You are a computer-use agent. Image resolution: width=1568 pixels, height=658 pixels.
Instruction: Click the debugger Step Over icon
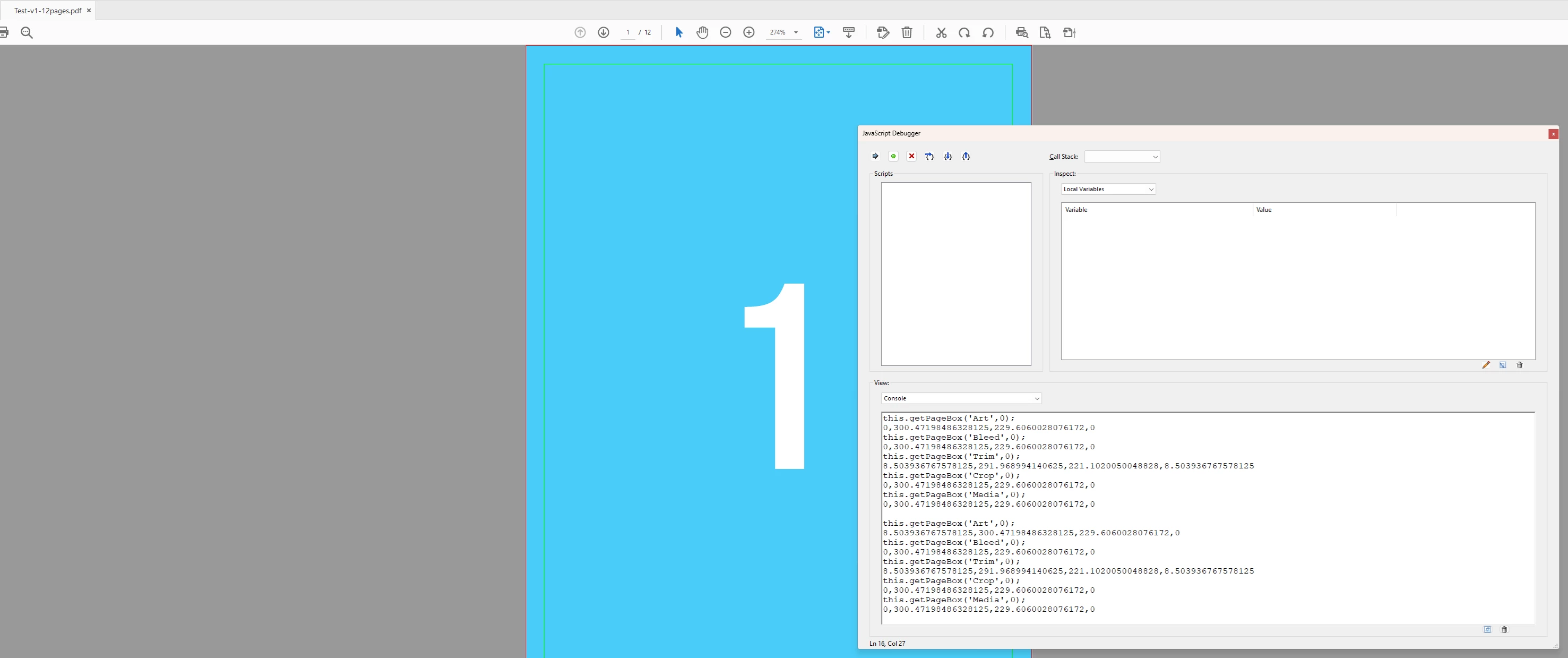click(x=929, y=157)
